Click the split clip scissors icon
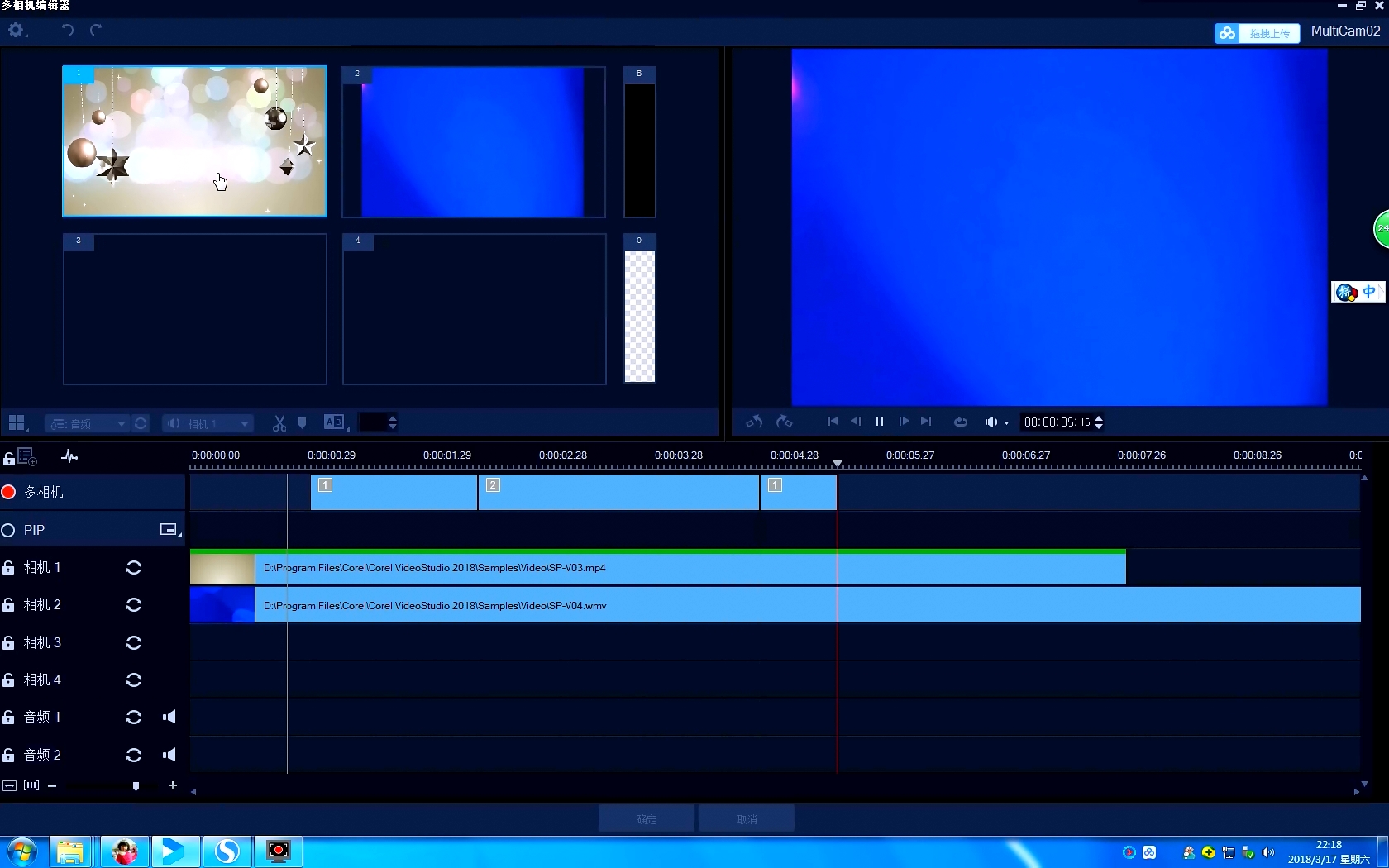The height and width of the screenshot is (868, 1389). pyautogui.click(x=279, y=423)
